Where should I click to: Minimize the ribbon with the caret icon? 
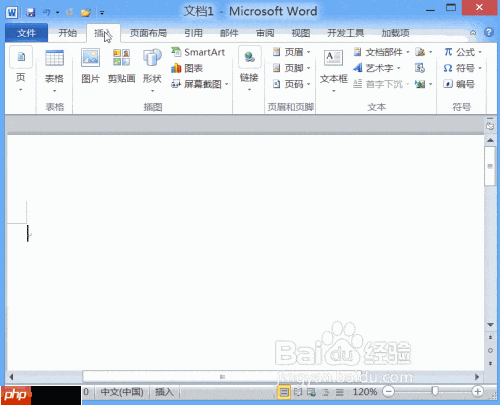(x=473, y=33)
